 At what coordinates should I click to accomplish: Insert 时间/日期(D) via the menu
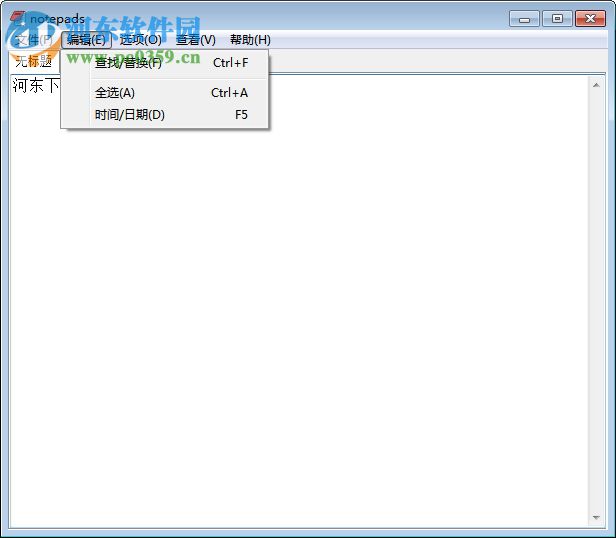[165, 115]
